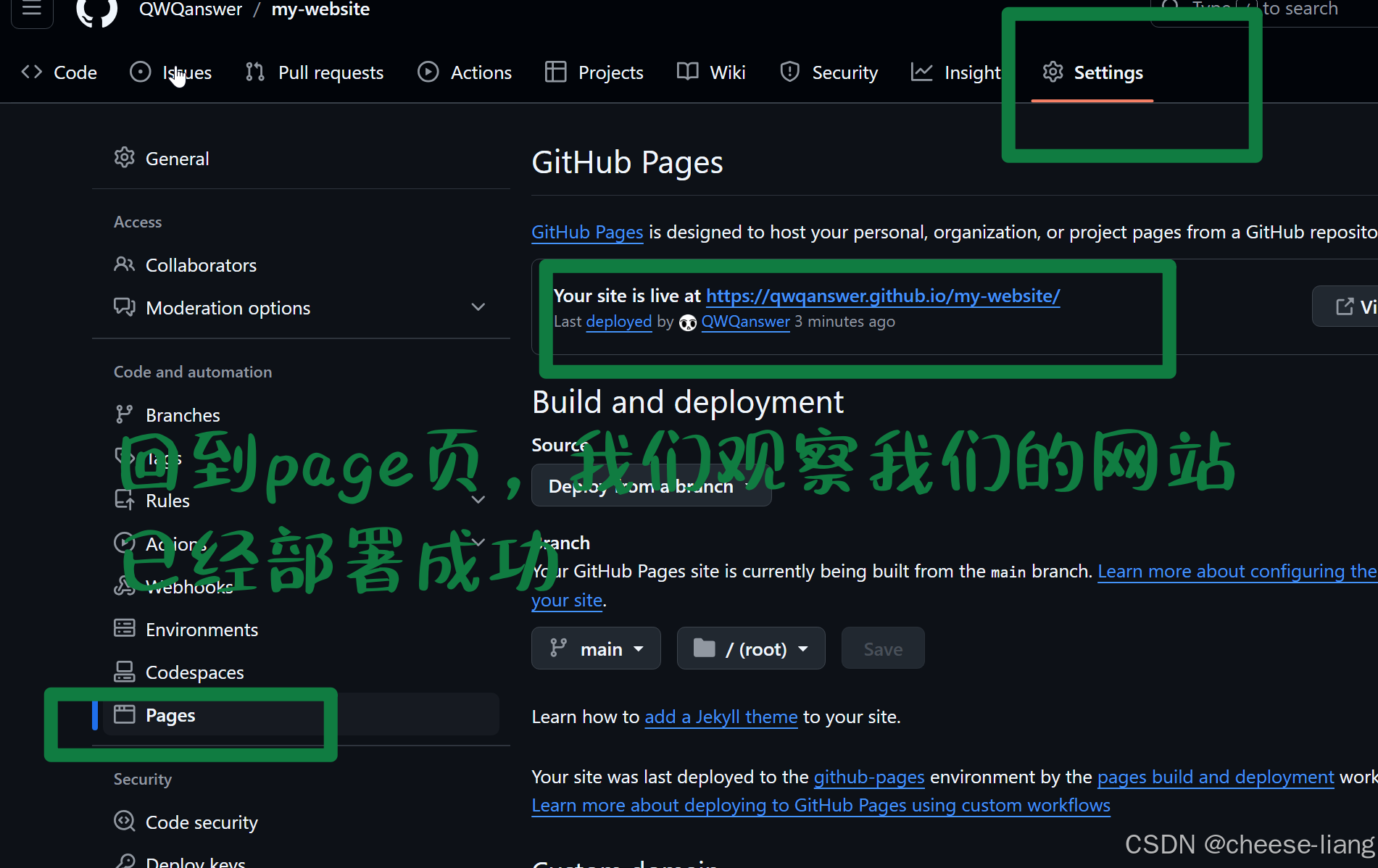
Task: Switch to the Code tab
Action: click(x=59, y=72)
